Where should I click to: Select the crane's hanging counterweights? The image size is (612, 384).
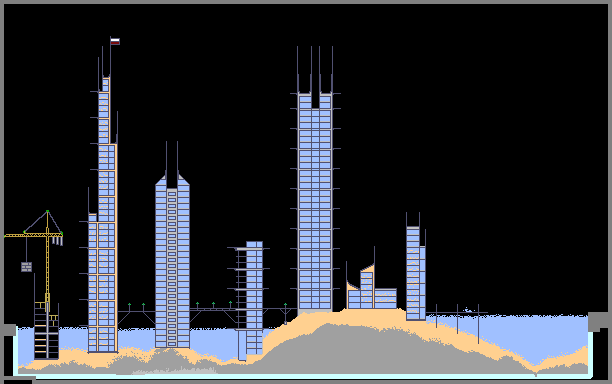tap(57, 241)
